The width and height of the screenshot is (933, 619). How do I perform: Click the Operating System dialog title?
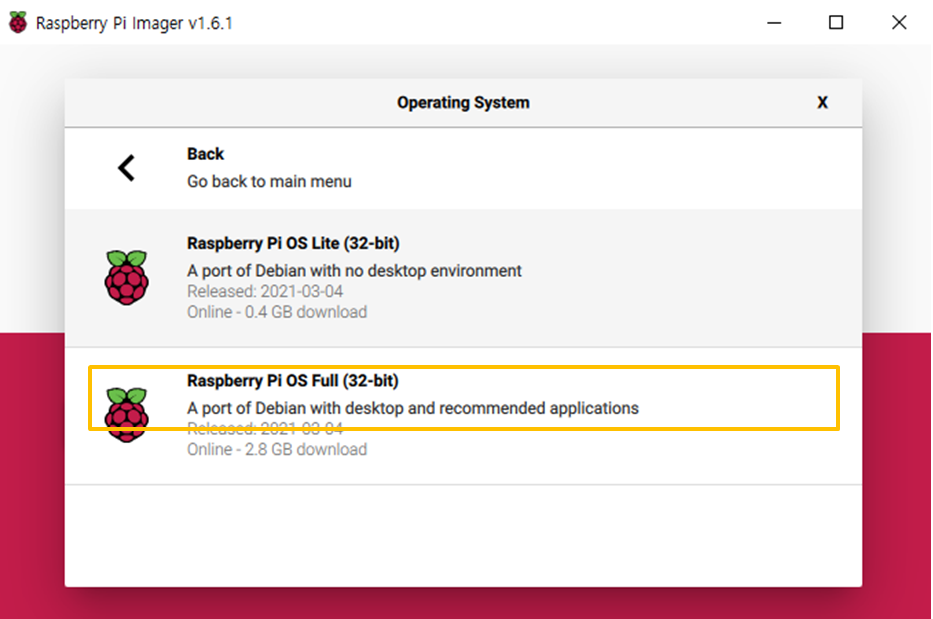(x=463, y=102)
